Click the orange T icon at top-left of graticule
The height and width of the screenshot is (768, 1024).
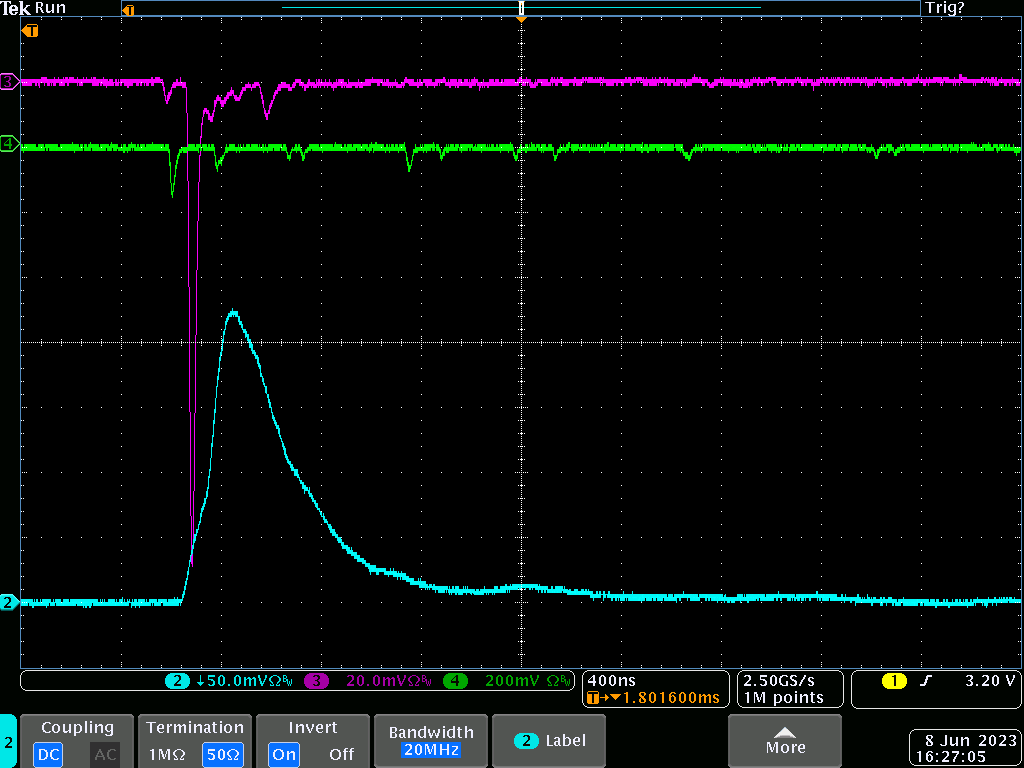tap(31, 31)
